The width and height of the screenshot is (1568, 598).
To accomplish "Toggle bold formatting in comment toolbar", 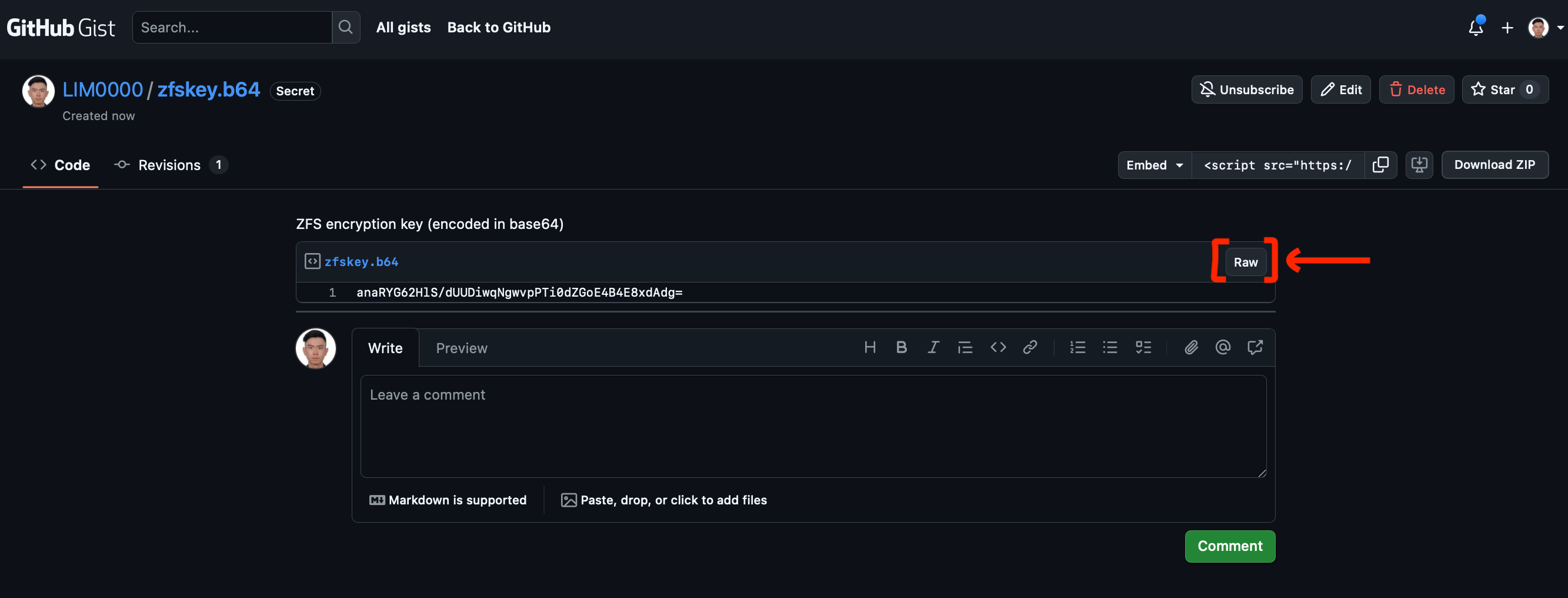I will (x=902, y=348).
